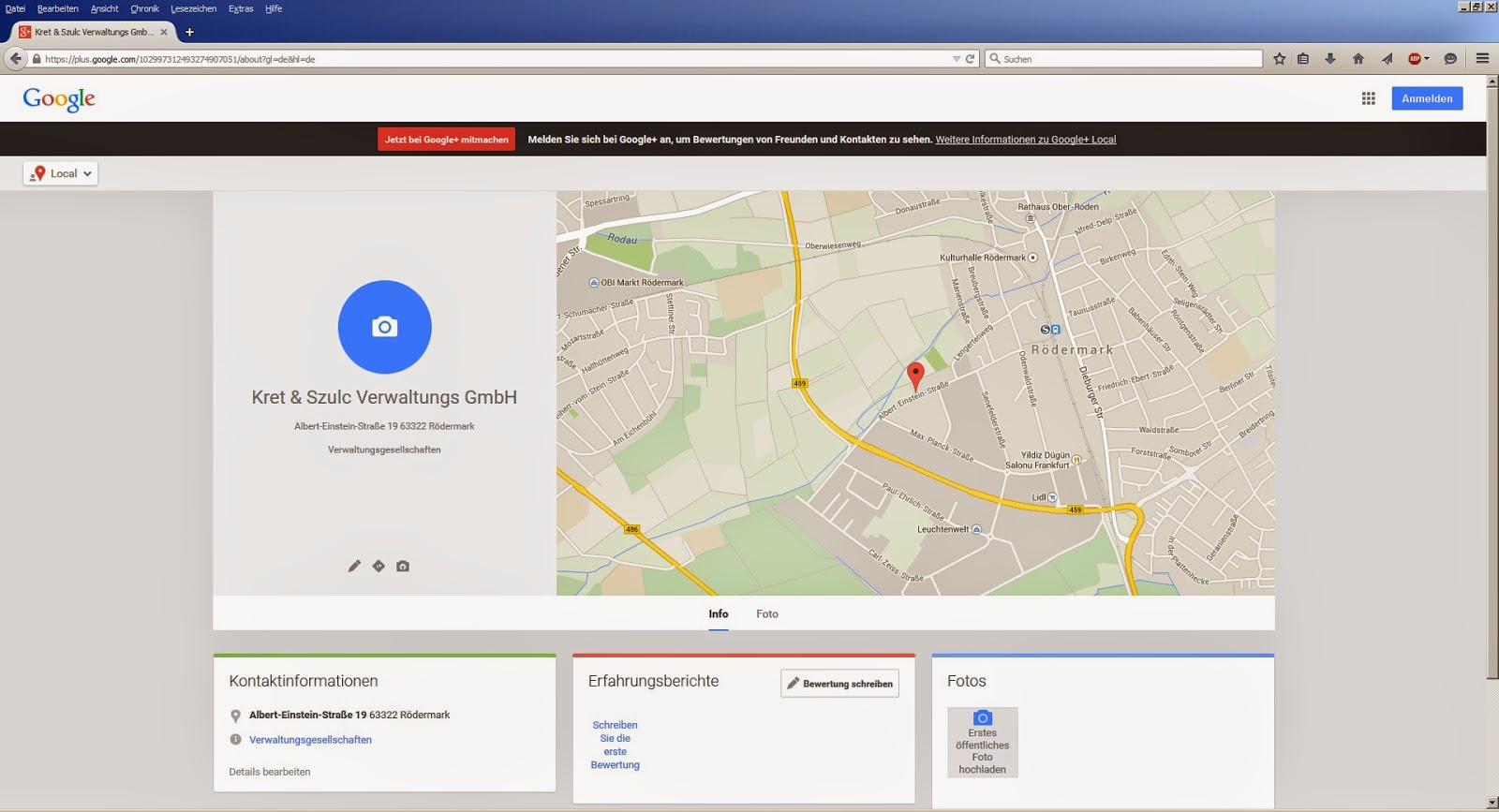Click Yildiz Dügün Salonu Frankfurt map marker
Viewport: 1499px width, 812px height.
point(1076,460)
